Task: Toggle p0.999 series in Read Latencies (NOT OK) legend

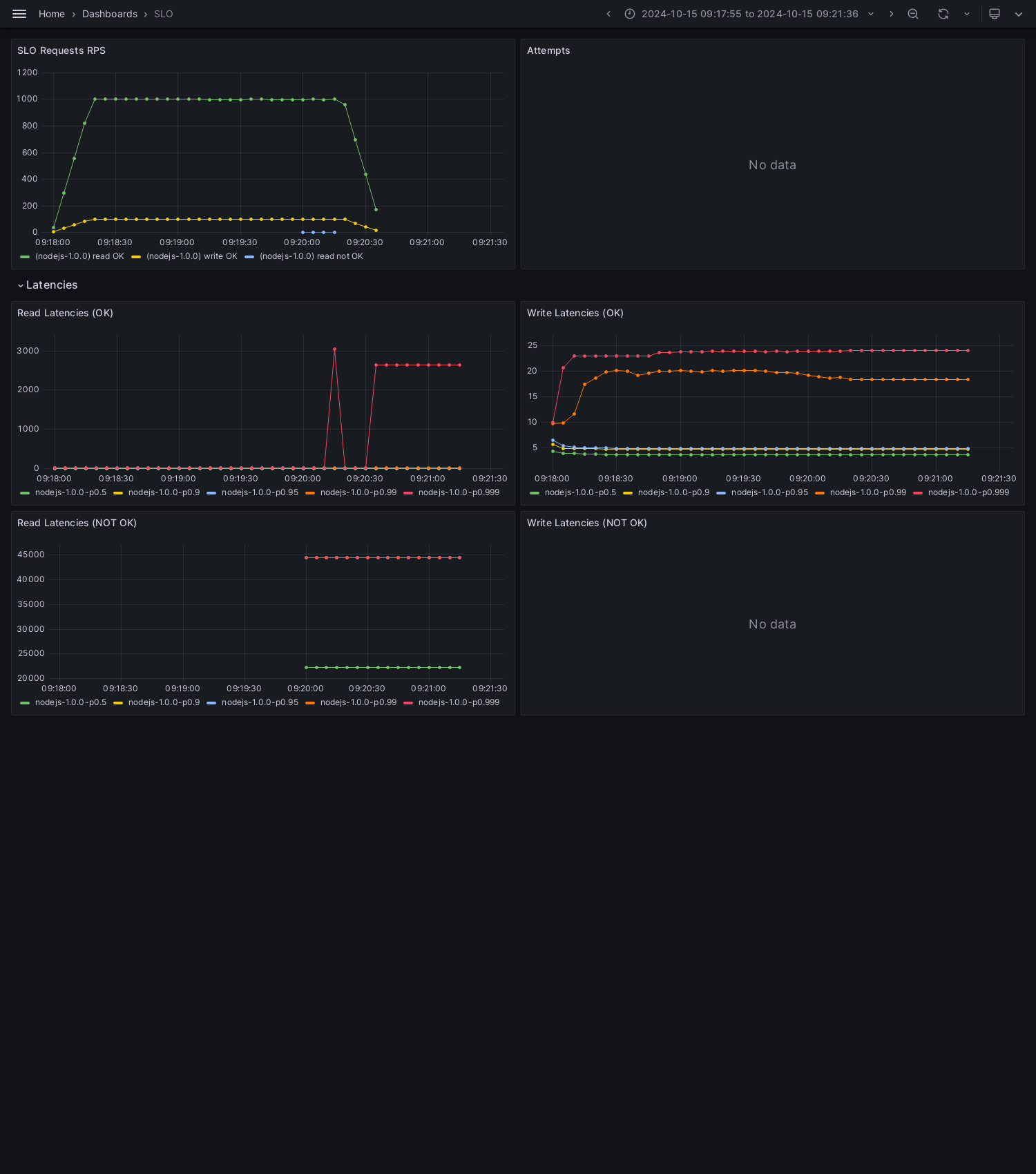Action: [x=459, y=702]
